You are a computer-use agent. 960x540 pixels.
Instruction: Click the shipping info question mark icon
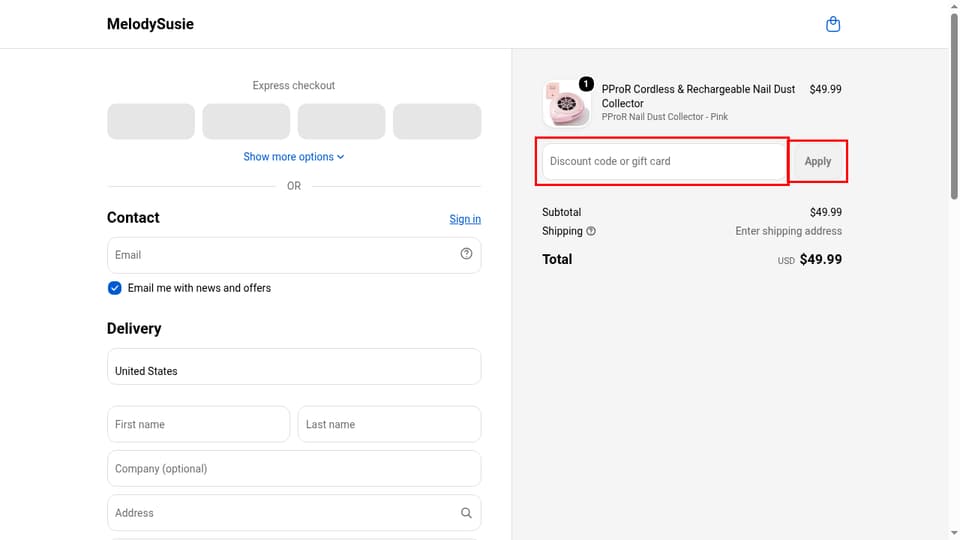(x=591, y=231)
